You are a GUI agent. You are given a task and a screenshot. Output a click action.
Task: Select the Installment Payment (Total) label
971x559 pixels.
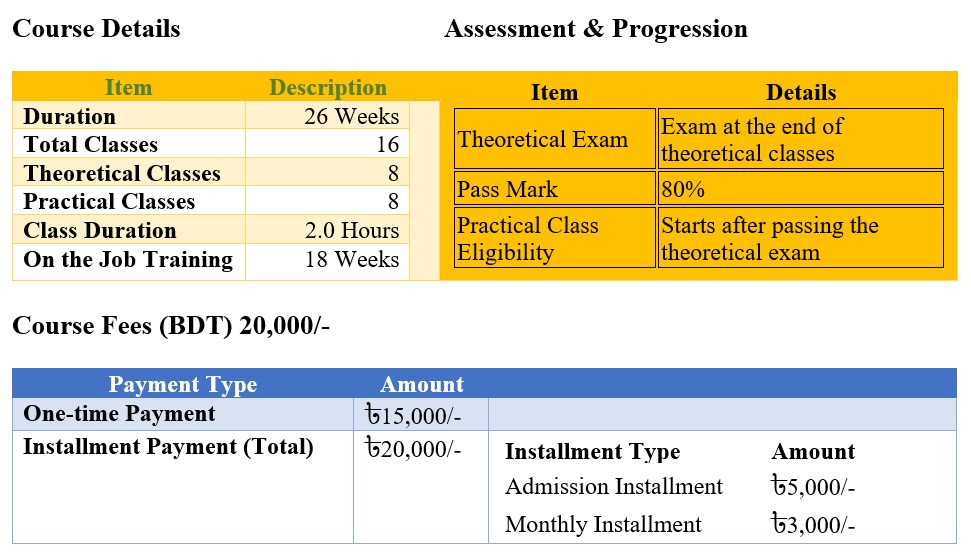click(x=168, y=447)
